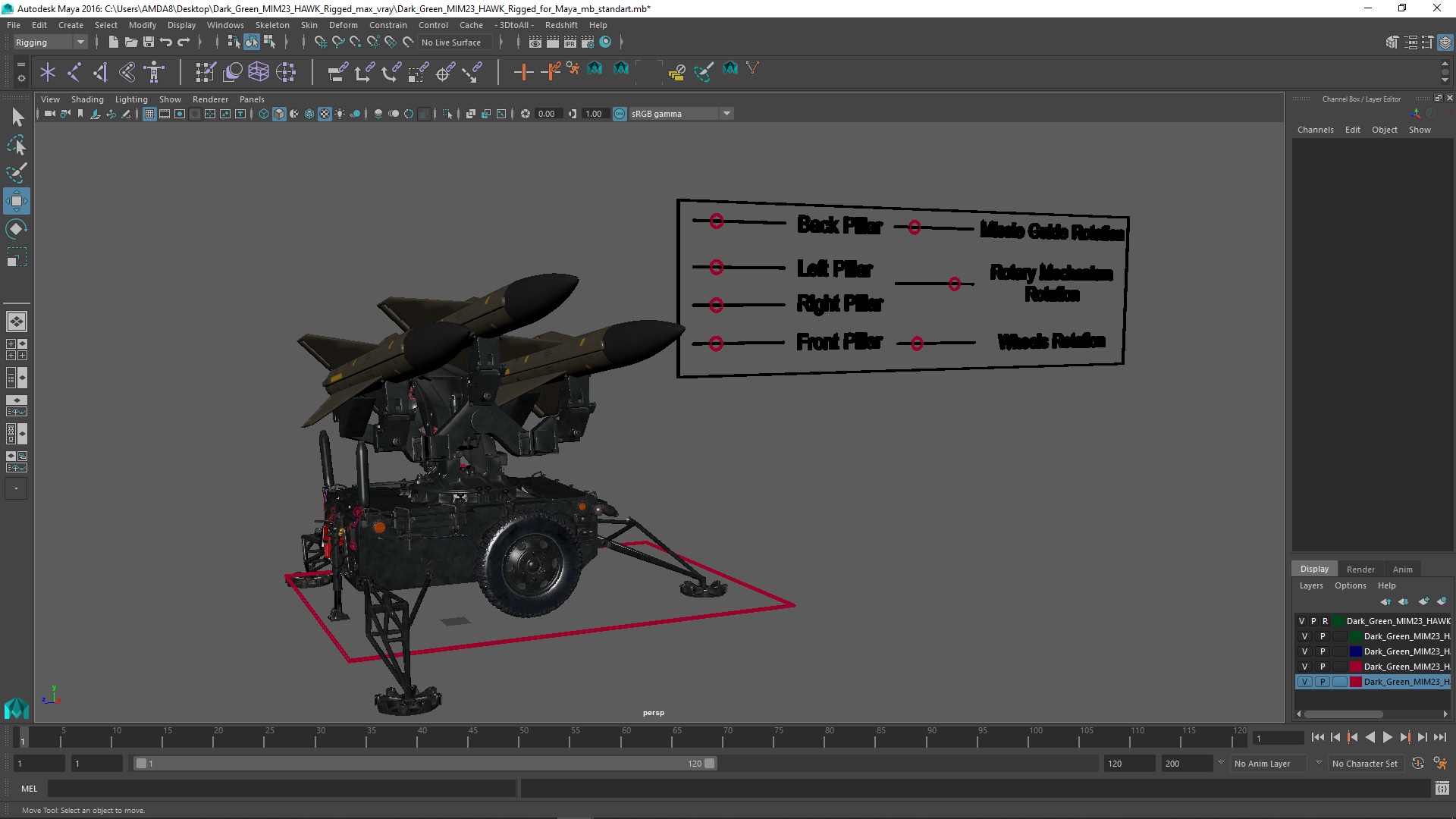Click Move layer up icon in Layer Editor

click(1385, 601)
